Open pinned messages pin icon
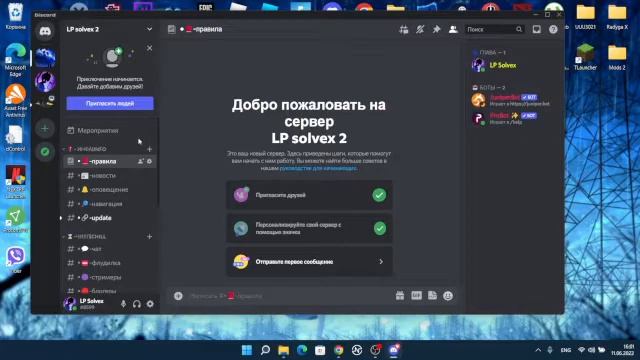The image size is (640, 360). 436,29
